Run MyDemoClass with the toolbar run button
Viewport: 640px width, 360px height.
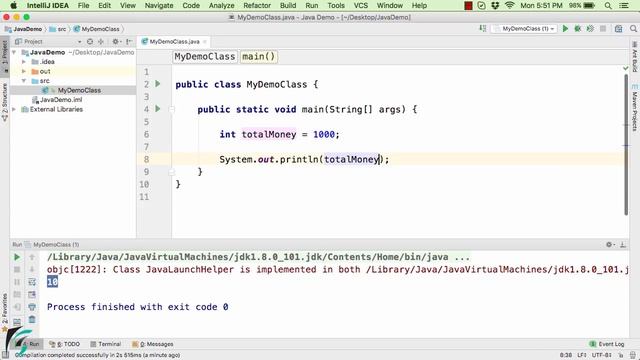pyautogui.click(x=565, y=29)
